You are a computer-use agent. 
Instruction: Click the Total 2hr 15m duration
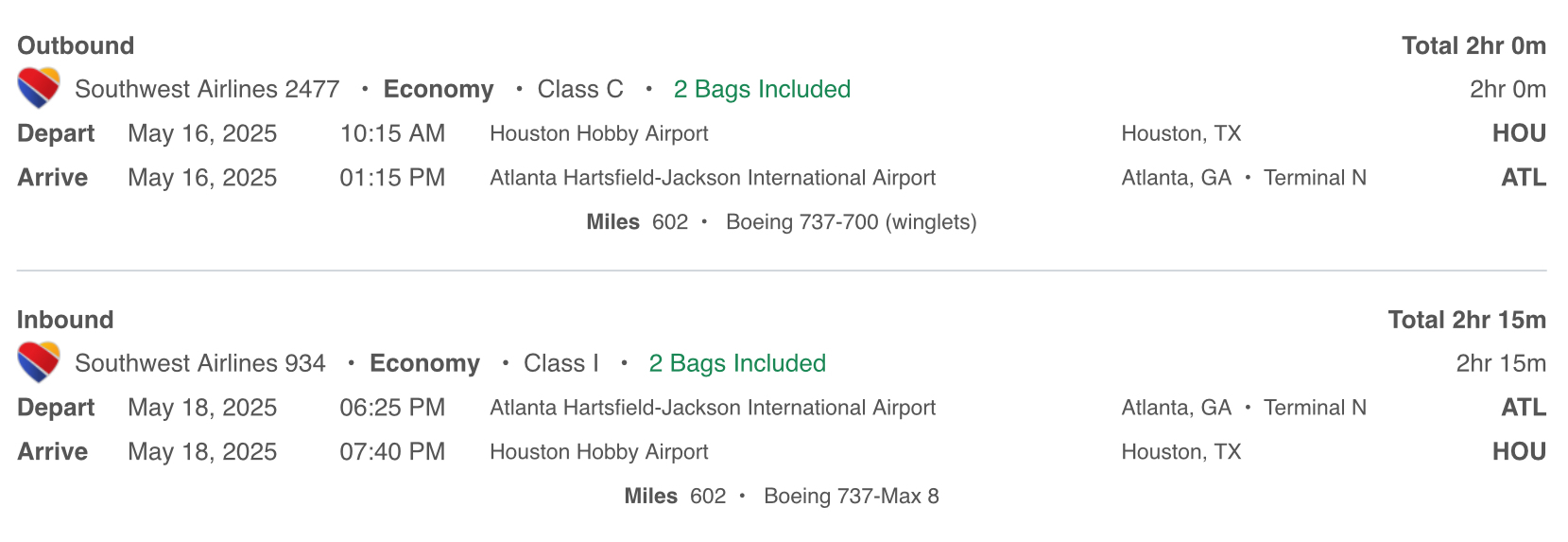[1467, 320]
